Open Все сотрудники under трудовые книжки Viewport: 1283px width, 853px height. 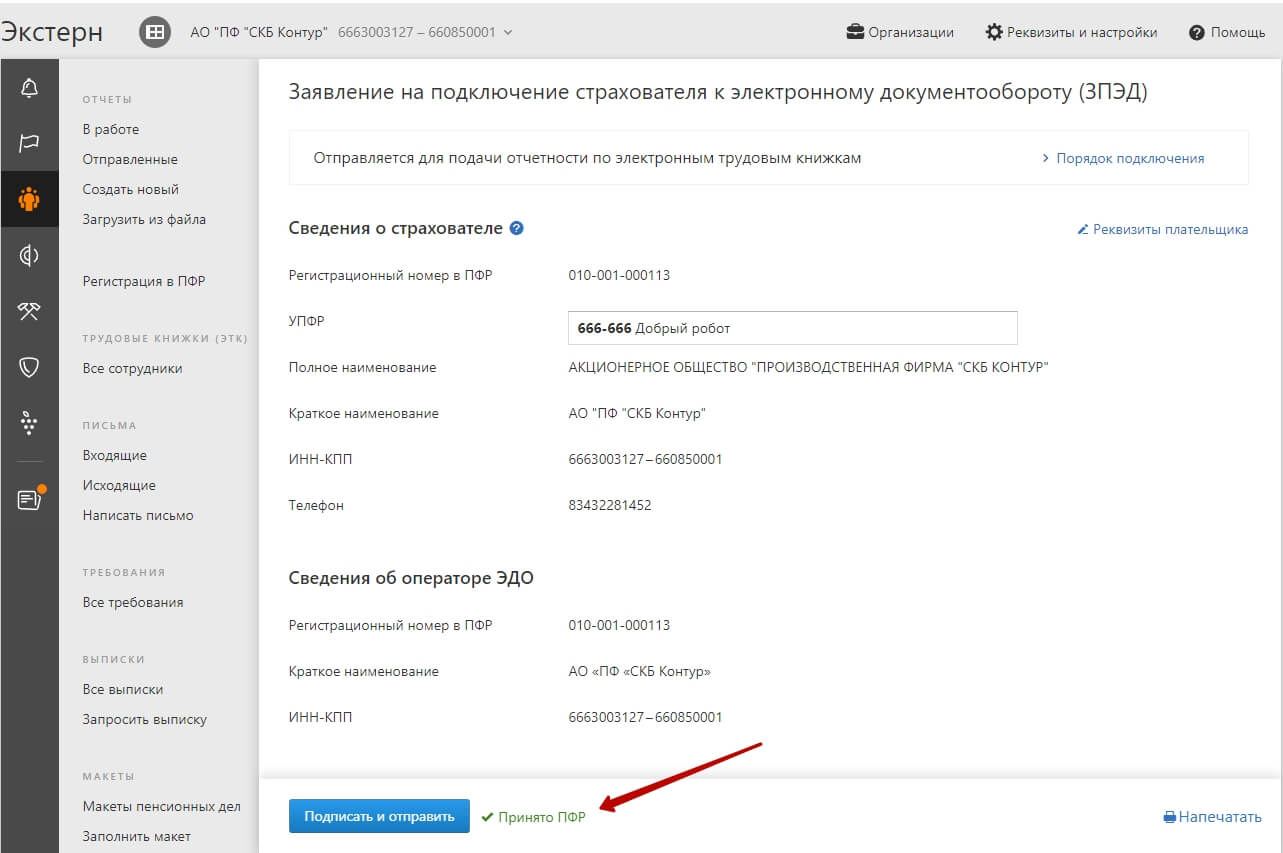132,368
